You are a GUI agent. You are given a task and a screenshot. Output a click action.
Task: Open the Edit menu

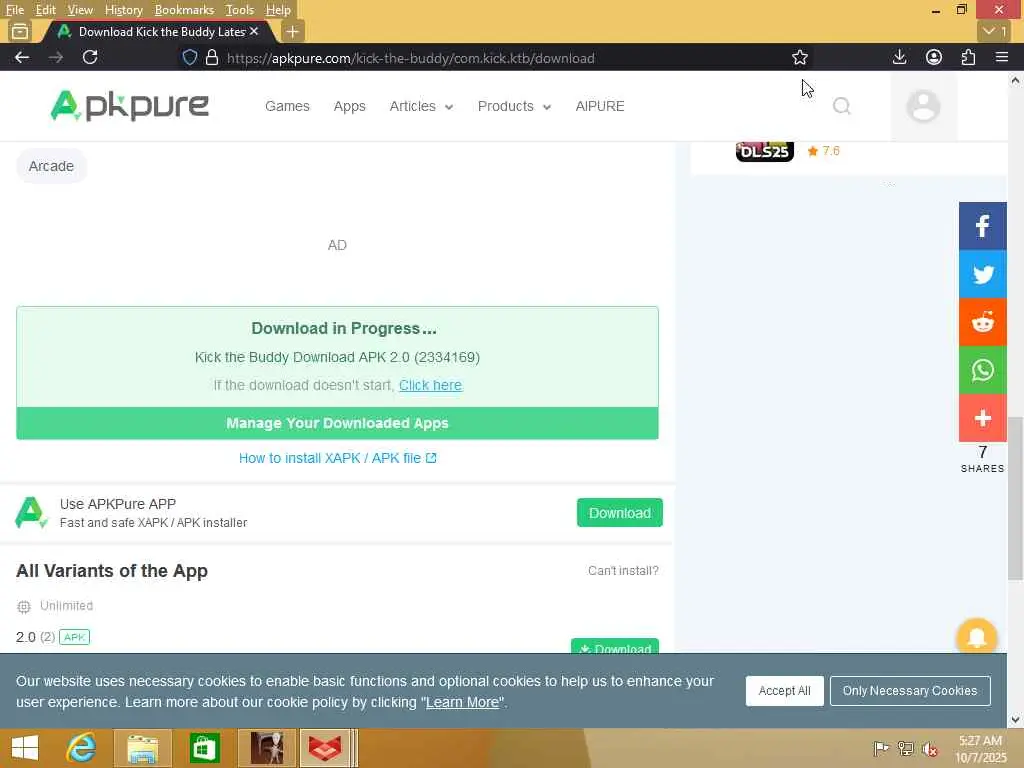pos(45,10)
